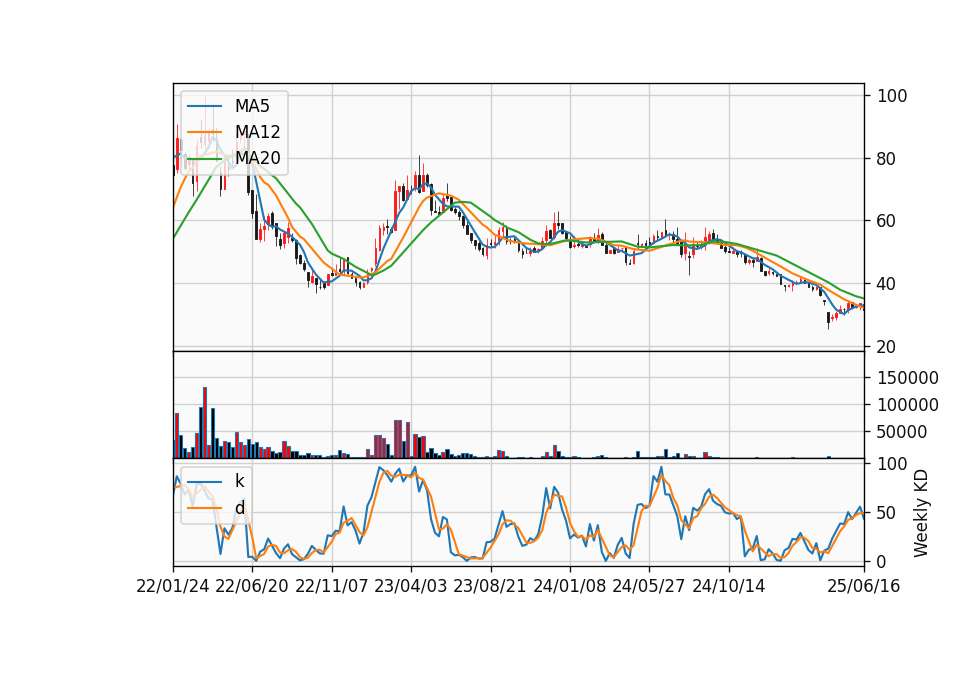The height and width of the screenshot is (690, 960).
Task: Click the 23/04/03 date tick label
Action: 411,586
